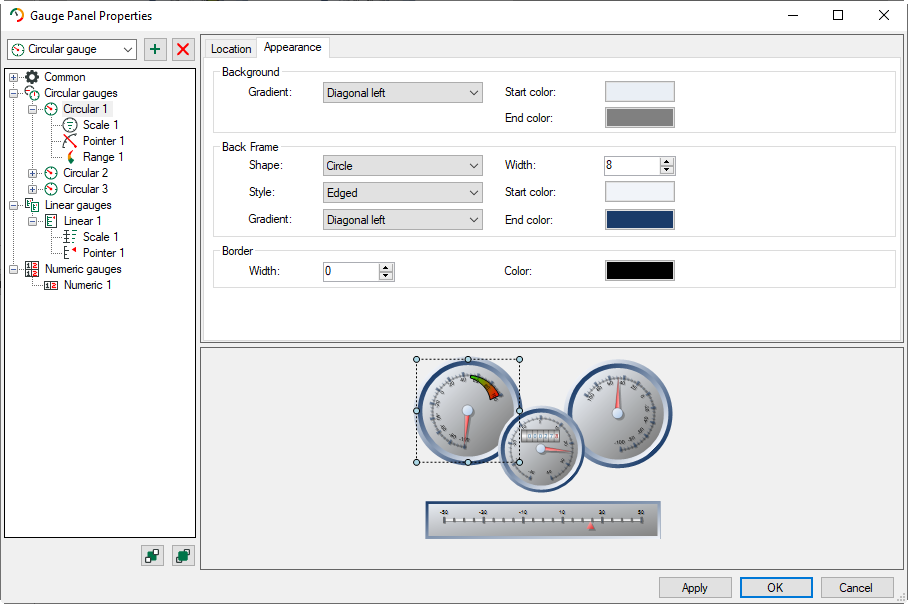Select Scale 1 under Linear 1

pyautogui.click(x=100, y=237)
